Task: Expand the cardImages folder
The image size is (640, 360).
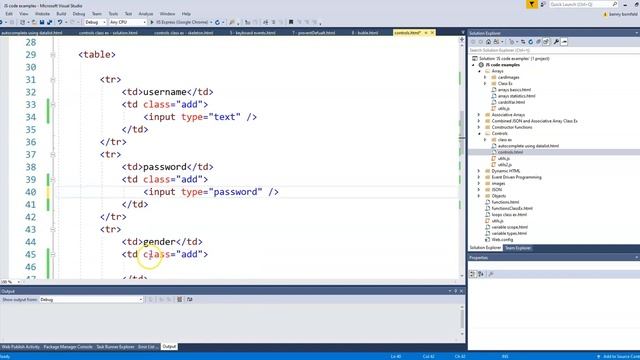Action: coord(485,77)
